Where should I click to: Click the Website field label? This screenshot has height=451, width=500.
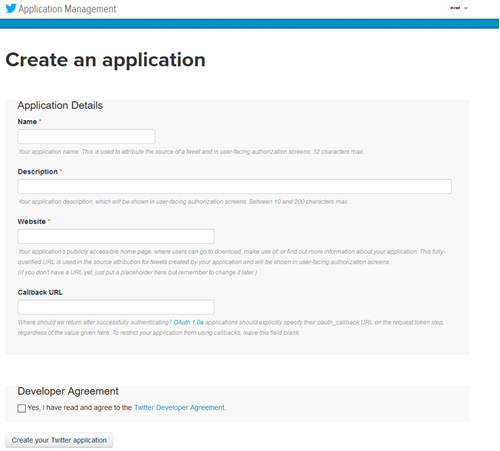click(32, 222)
